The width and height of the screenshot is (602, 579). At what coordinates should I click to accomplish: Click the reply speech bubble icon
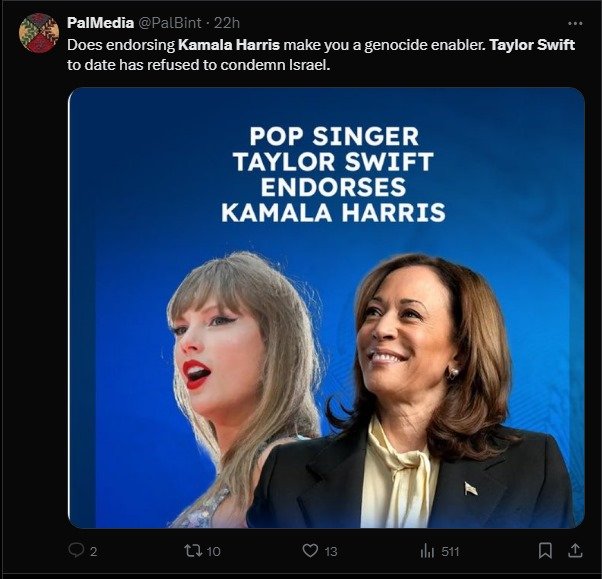click(x=75, y=550)
